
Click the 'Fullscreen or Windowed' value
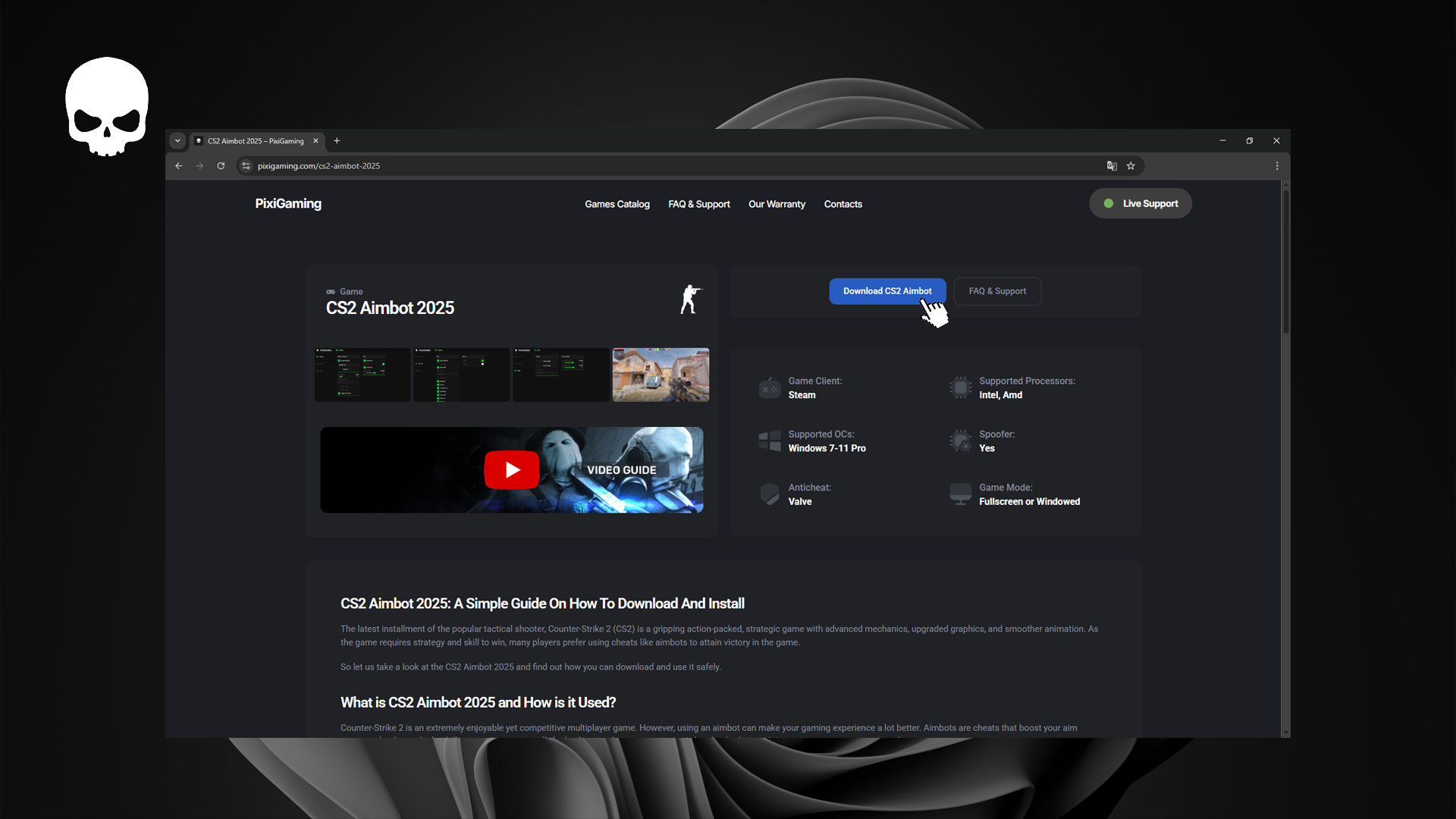1029,501
